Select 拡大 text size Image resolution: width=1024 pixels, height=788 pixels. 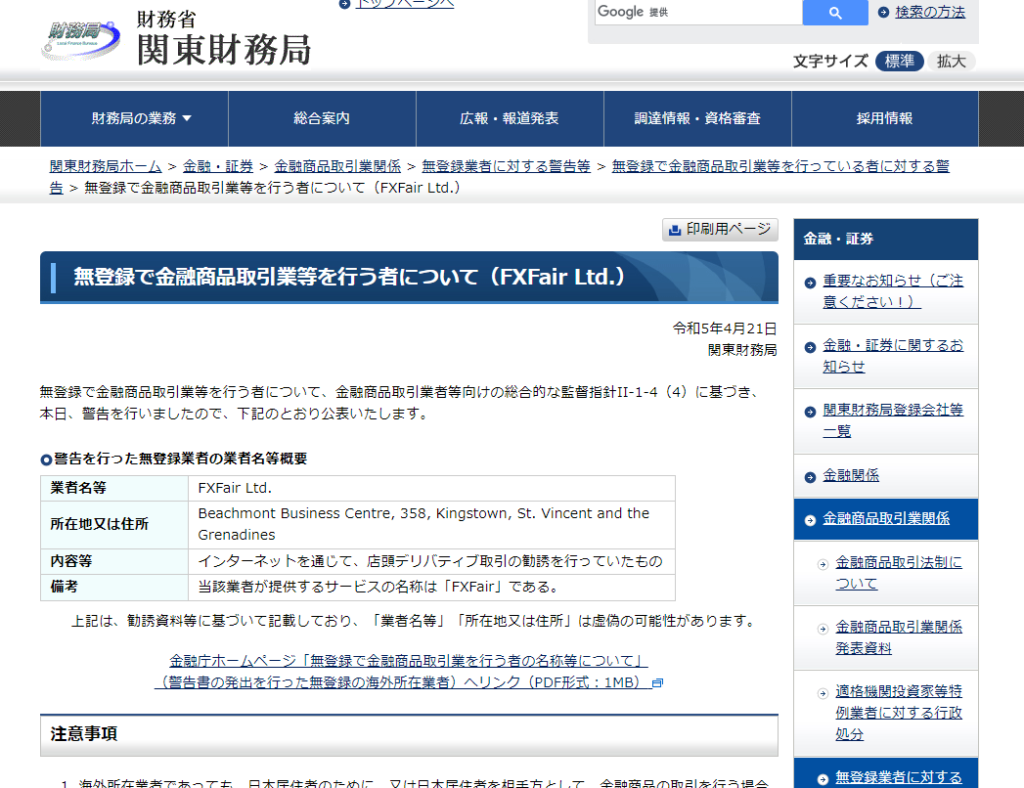click(951, 61)
